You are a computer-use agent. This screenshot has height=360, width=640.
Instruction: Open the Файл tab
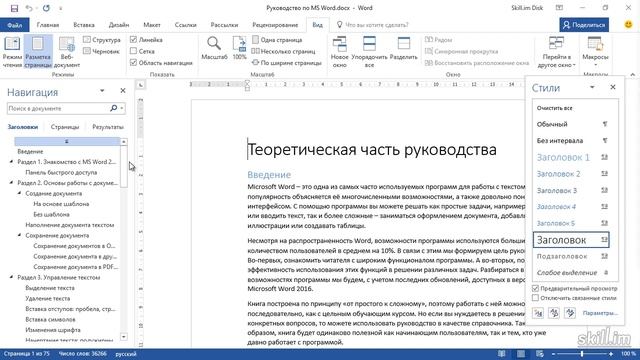tap(14, 25)
